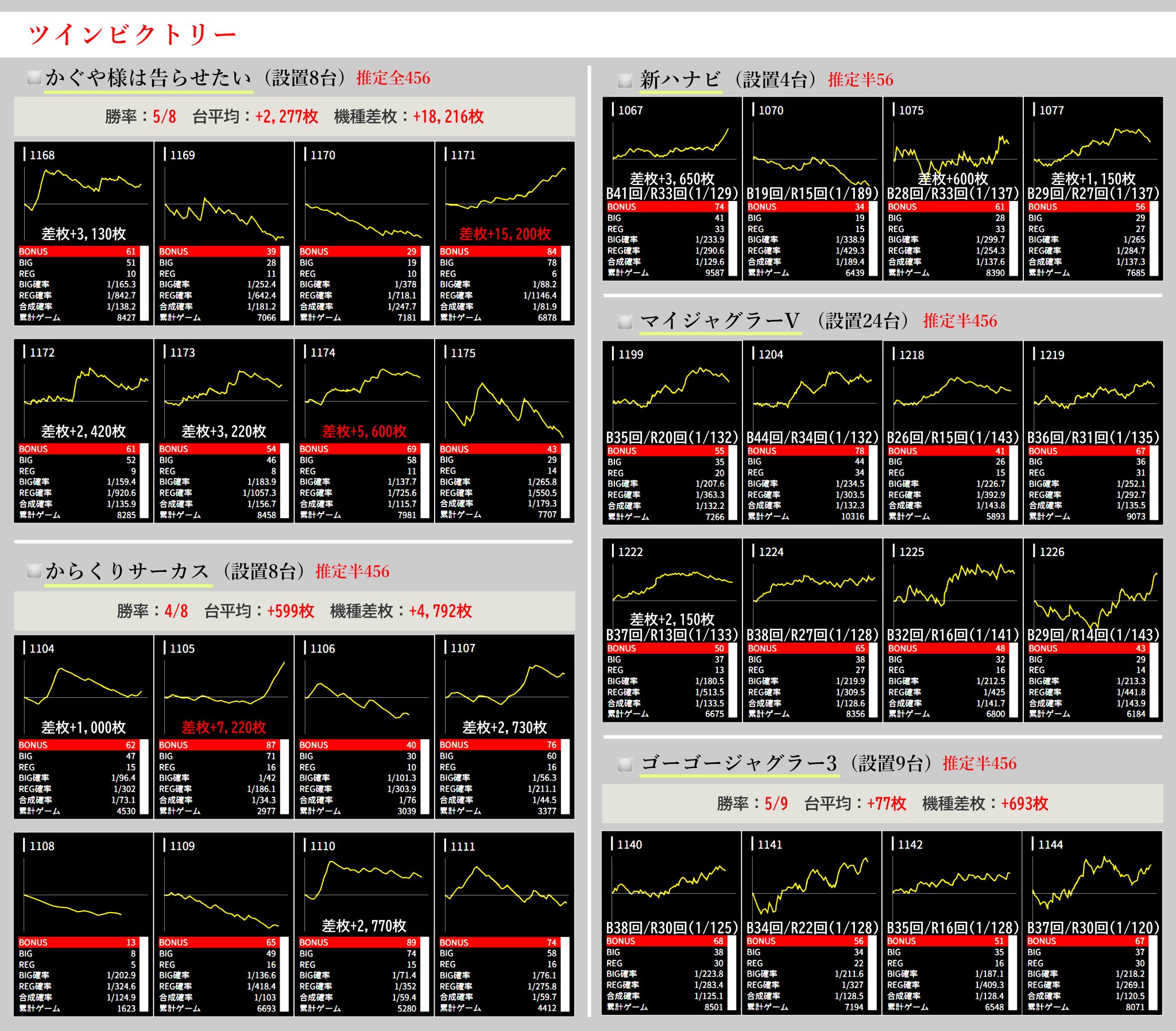
Task: Select the machine 1067 data card
Action: pyautogui.click(x=672, y=189)
